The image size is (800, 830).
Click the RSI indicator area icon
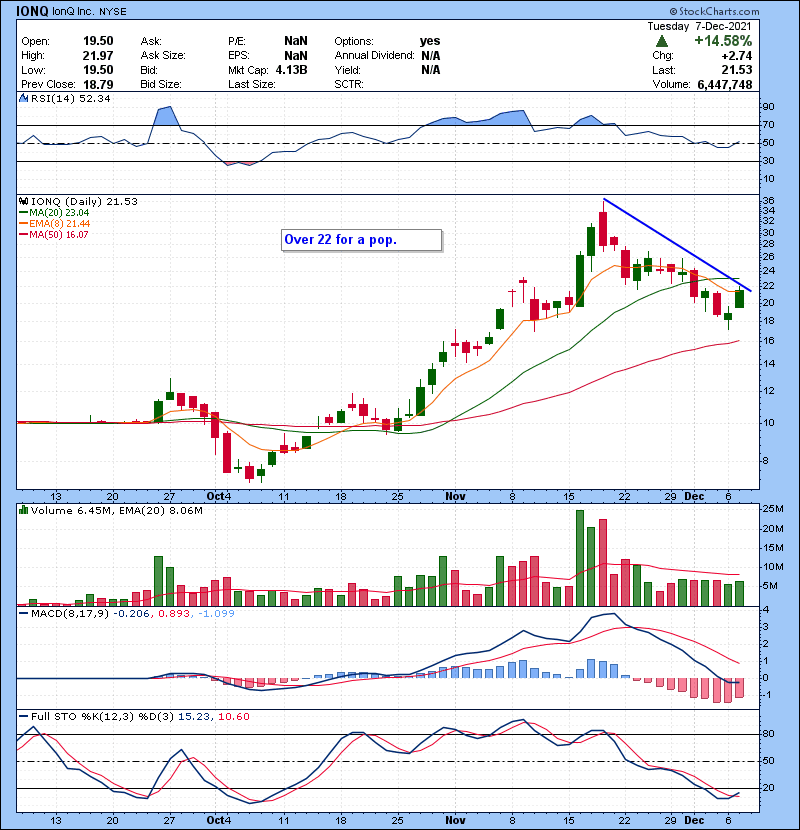pos(23,98)
